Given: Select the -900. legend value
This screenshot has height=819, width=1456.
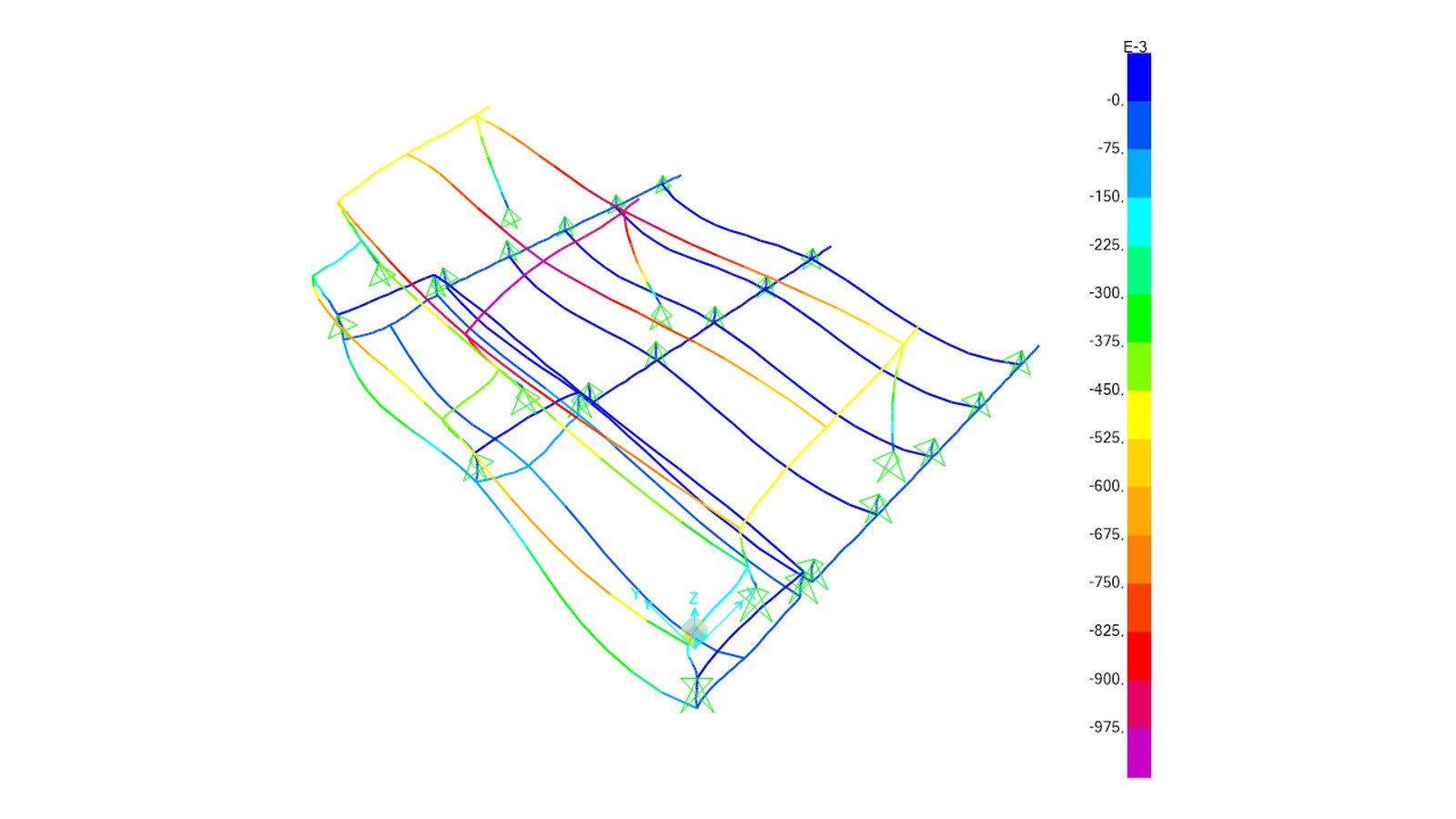Looking at the screenshot, I should pos(1107,679).
